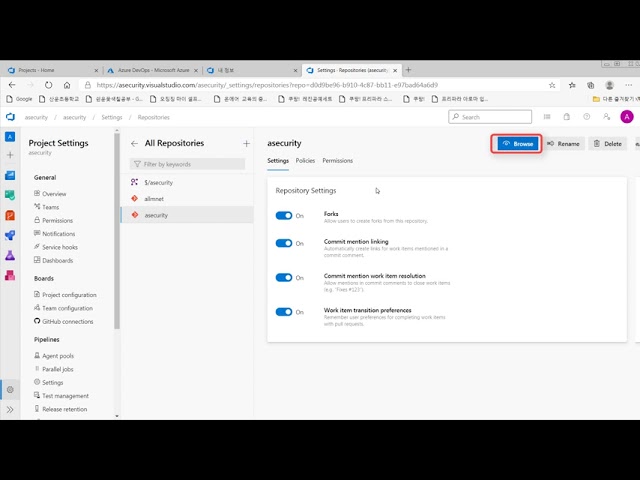Click the Delete button

tap(608, 144)
